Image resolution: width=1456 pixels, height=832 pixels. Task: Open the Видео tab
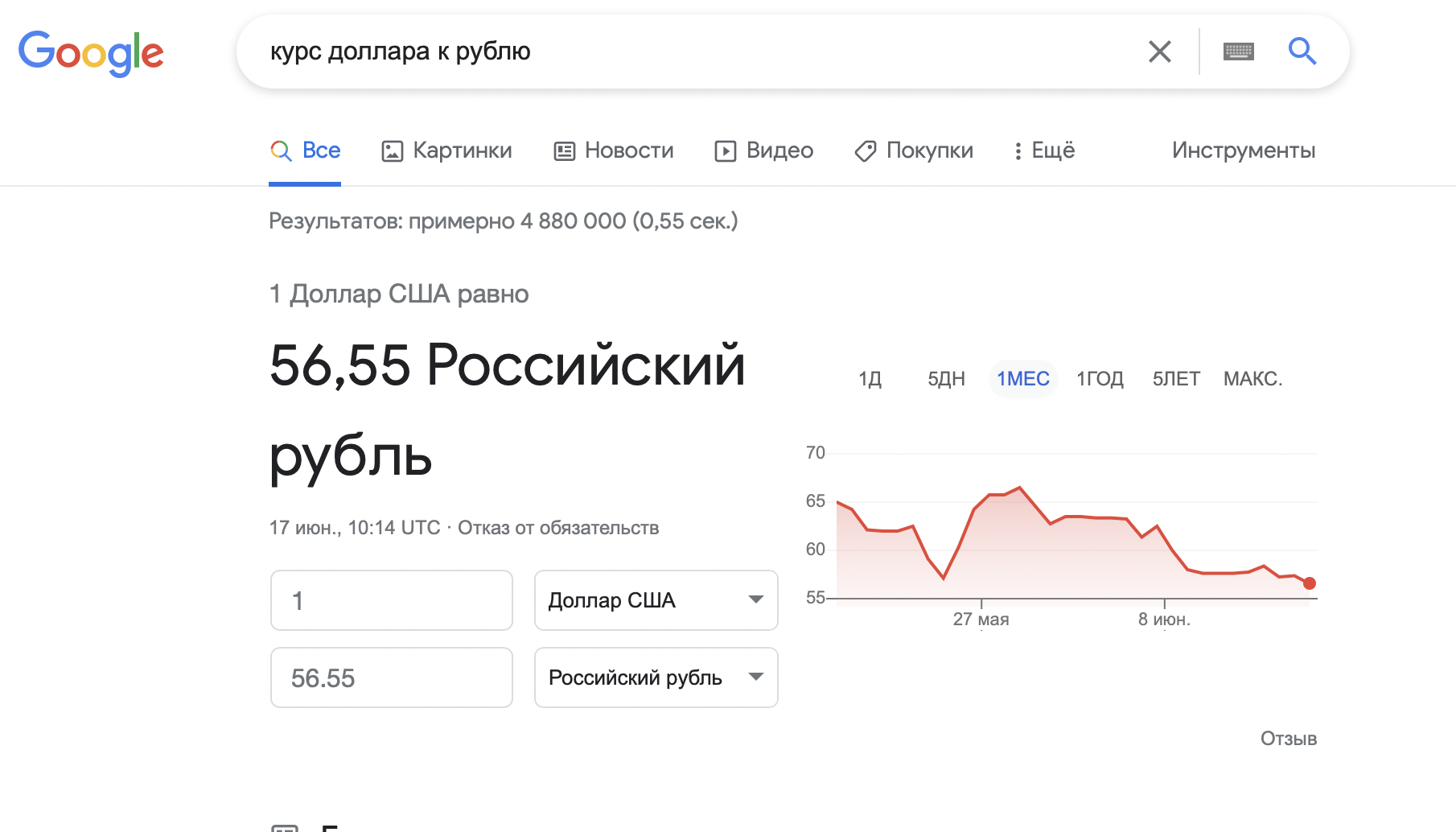coord(764,150)
